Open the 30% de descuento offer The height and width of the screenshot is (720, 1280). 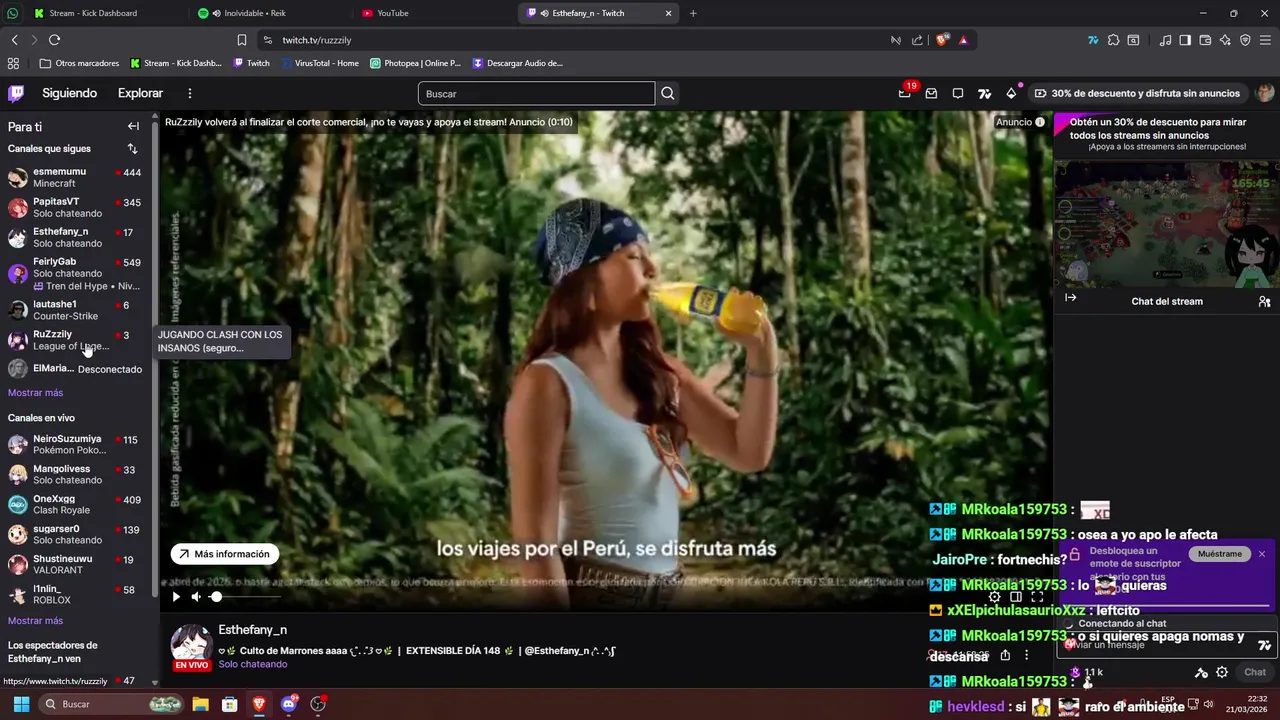coord(1138,93)
